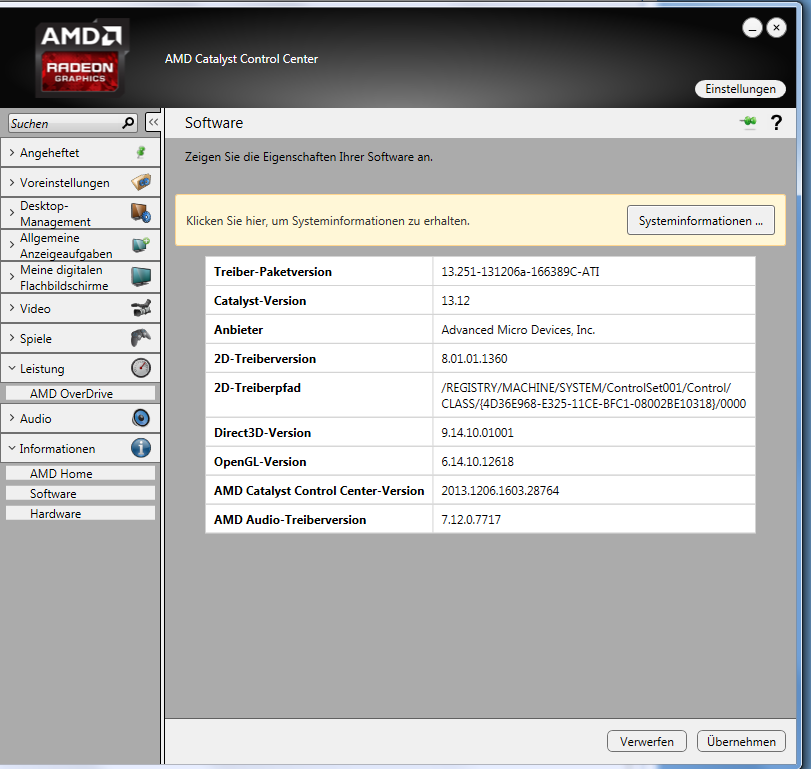
Task: Collapse the Leistung section
Action: (x=12, y=368)
